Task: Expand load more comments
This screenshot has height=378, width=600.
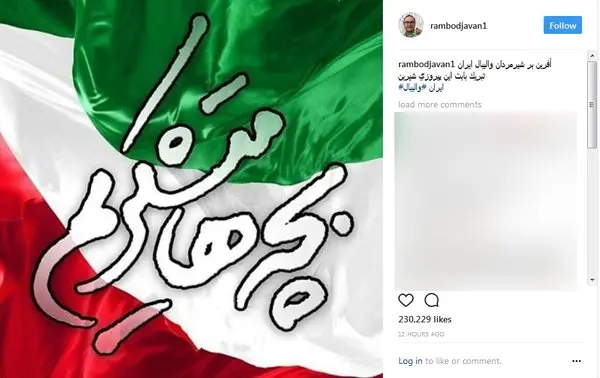Action: point(440,104)
